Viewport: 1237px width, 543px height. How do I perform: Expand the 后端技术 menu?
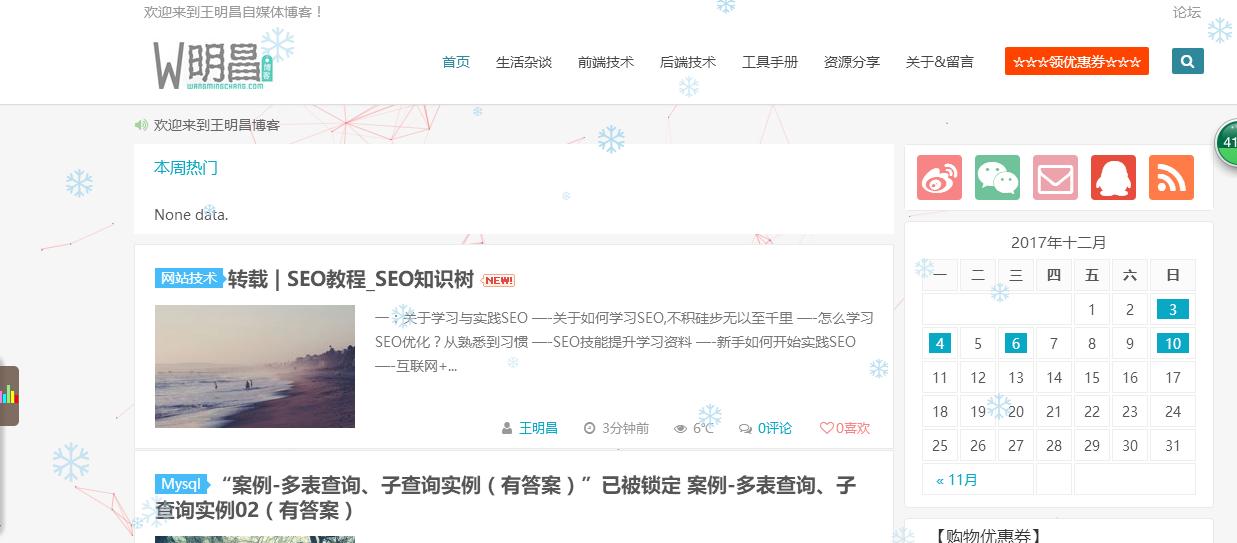tap(688, 62)
